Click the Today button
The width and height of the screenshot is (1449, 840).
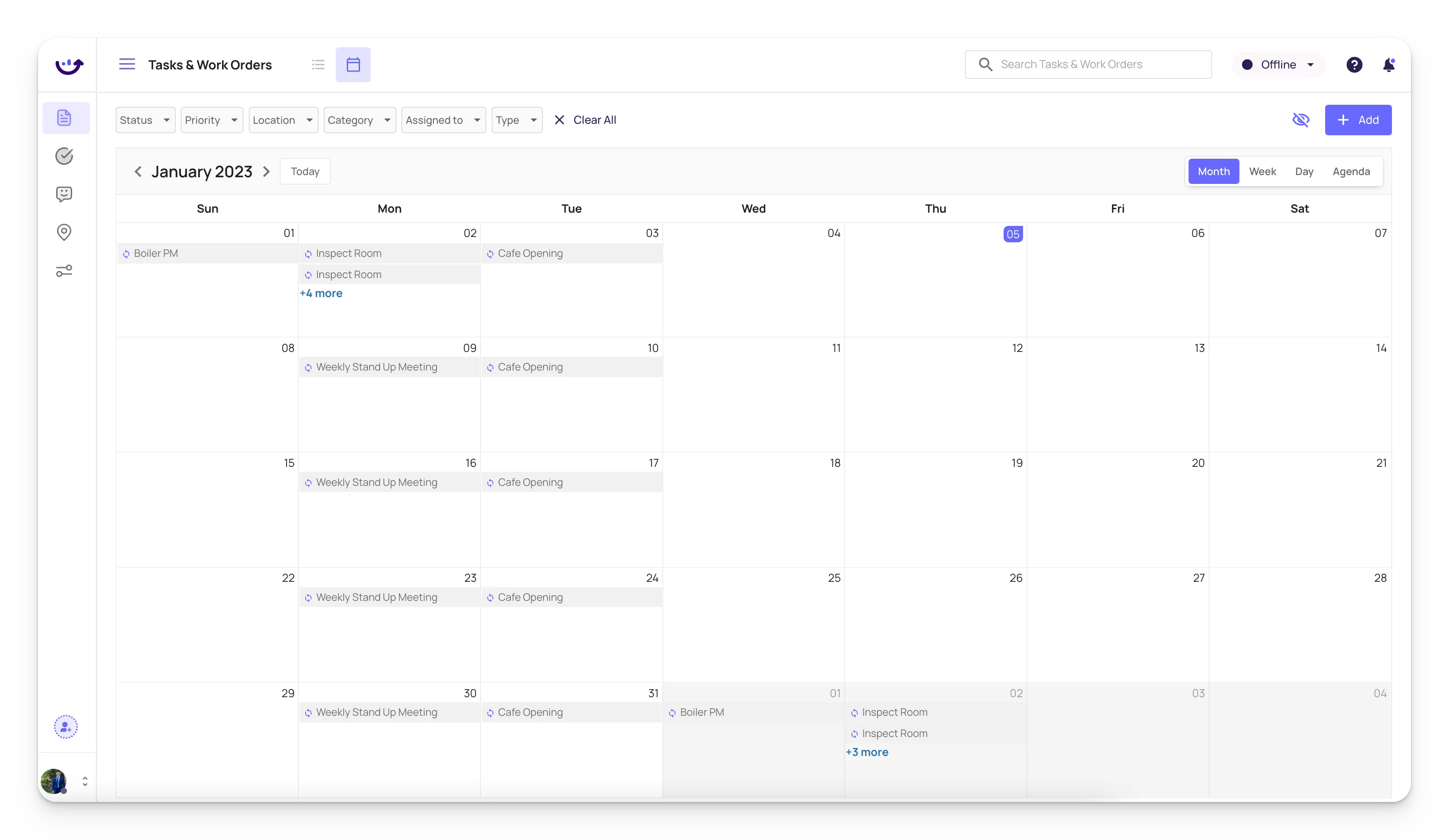pyautogui.click(x=305, y=171)
